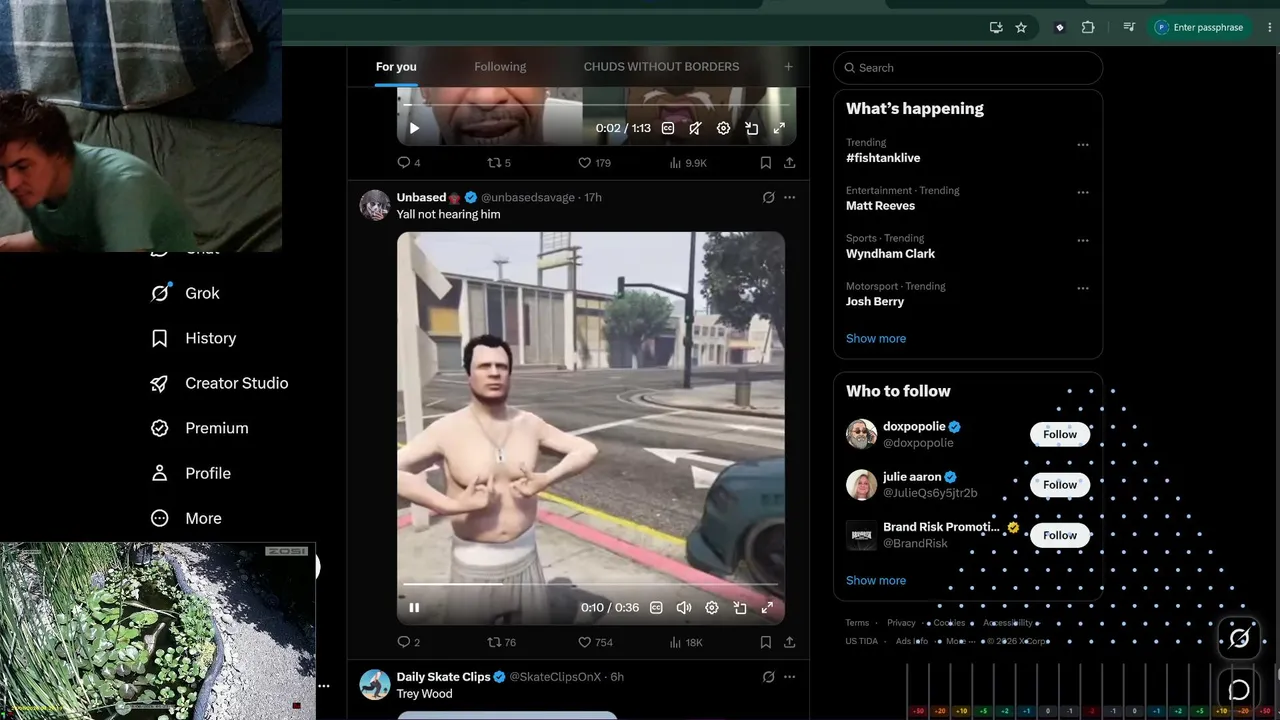Bookmark this page with the star icon
The image size is (1280, 720).
[1021, 28]
